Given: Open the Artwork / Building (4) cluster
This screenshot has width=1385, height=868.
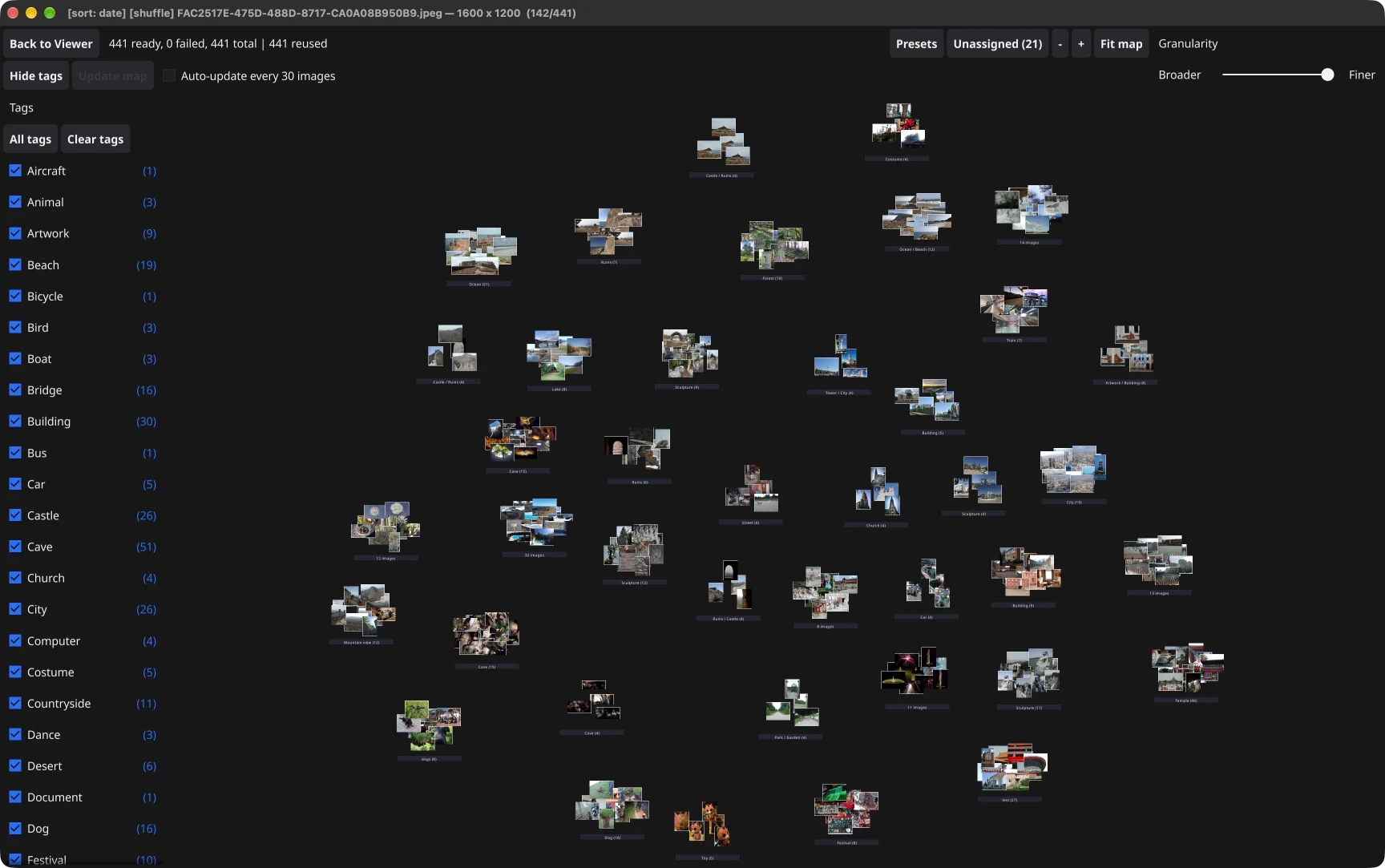Looking at the screenshot, I should tap(1127, 349).
